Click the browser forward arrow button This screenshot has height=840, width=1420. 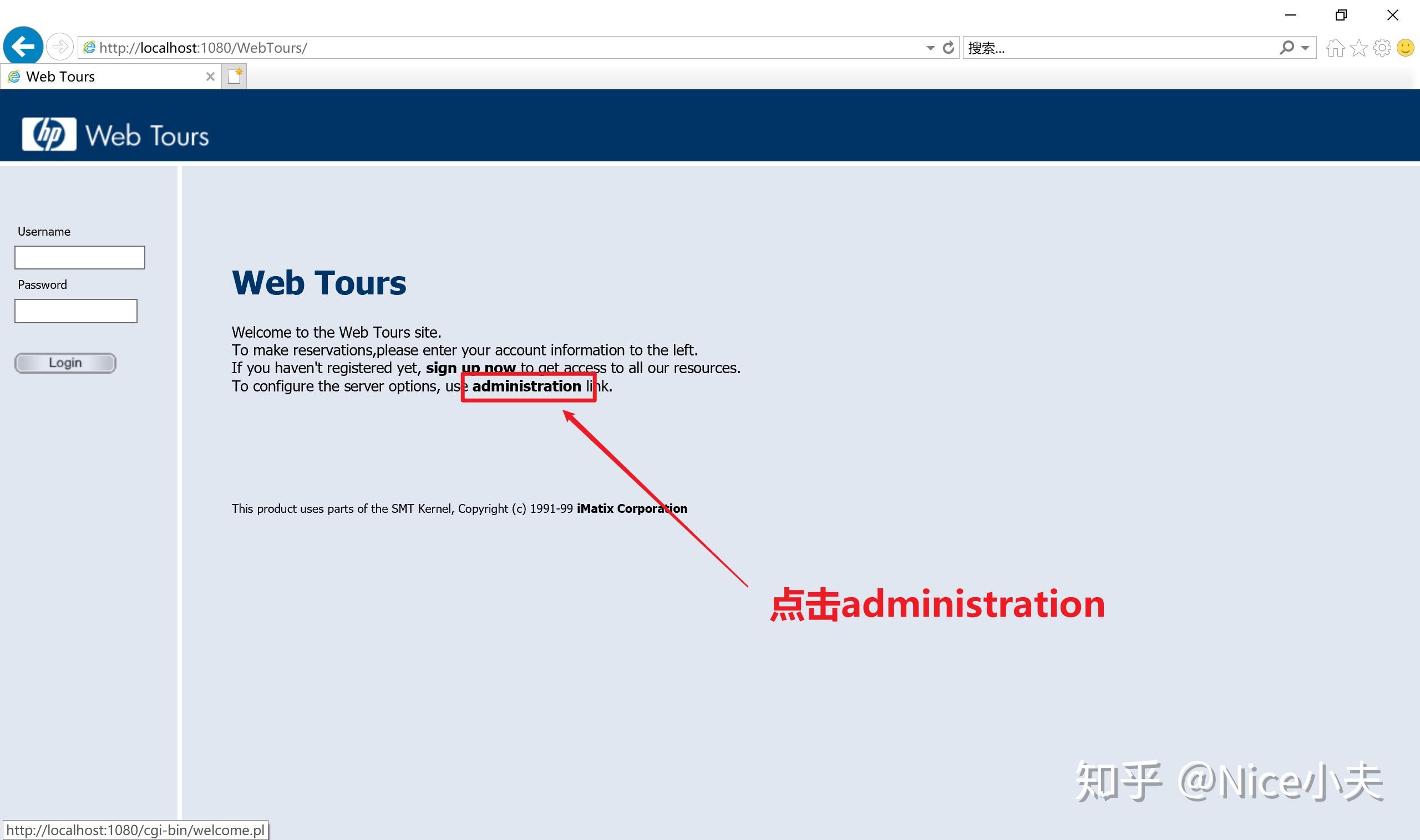[59, 47]
